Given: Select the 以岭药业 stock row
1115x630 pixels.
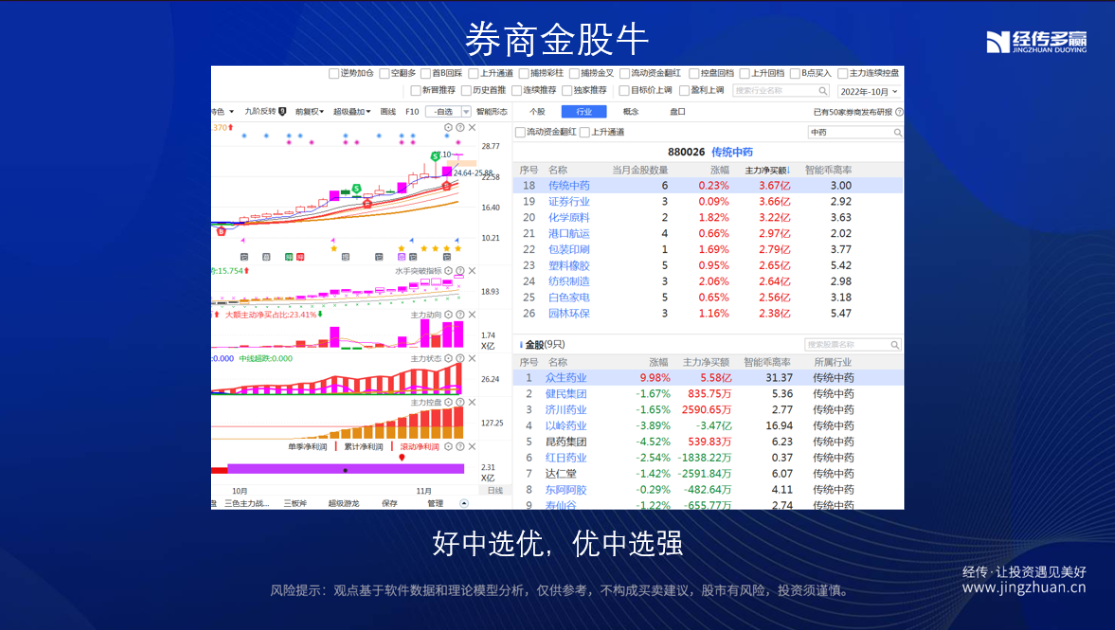Looking at the screenshot, I should 708,425.
